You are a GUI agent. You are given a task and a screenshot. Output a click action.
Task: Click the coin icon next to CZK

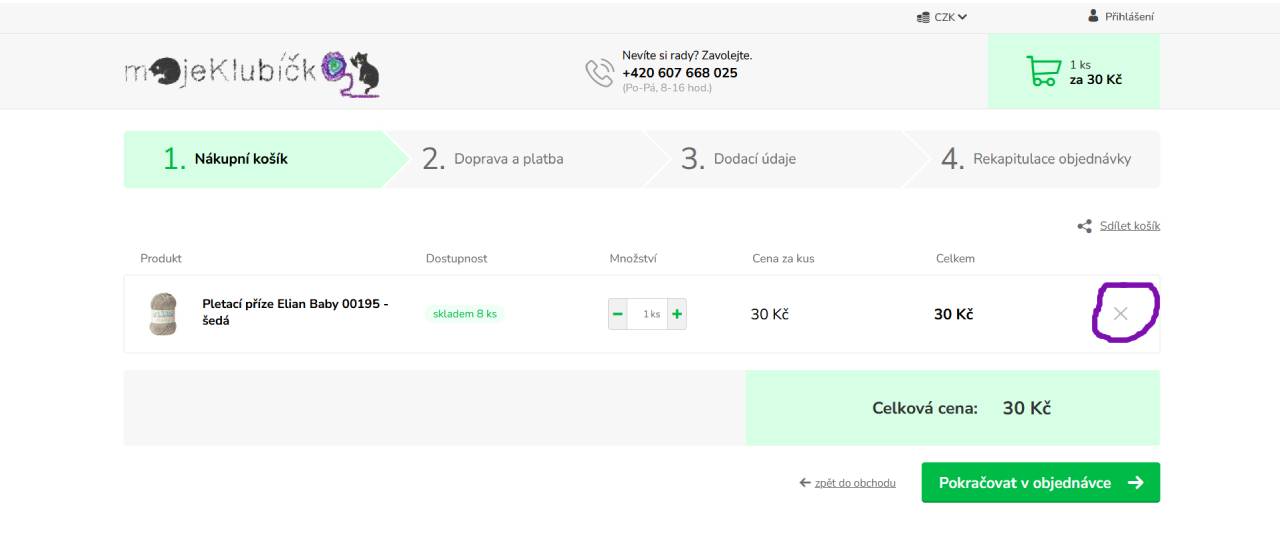923,17
